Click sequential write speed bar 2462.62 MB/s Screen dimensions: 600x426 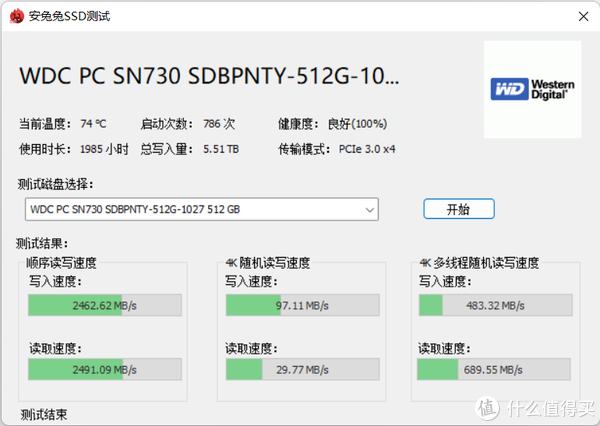coord(105,305)
